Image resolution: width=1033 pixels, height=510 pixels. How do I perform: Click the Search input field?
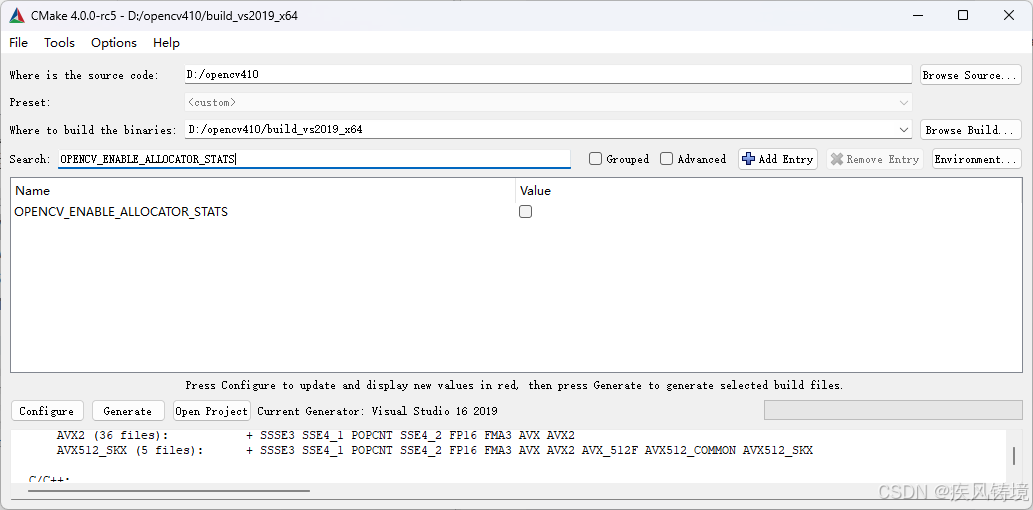(x=314, y=159)
